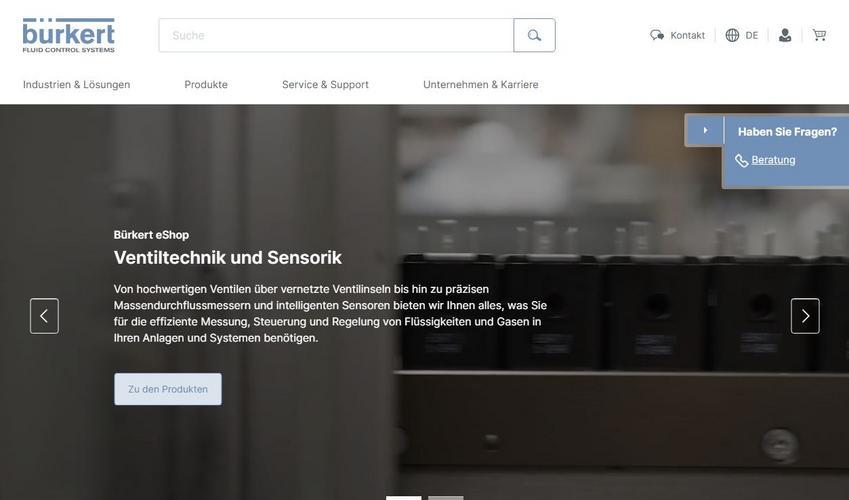Open the DE language selector
Screen dimensions: 849x500
tap(752, 35)
